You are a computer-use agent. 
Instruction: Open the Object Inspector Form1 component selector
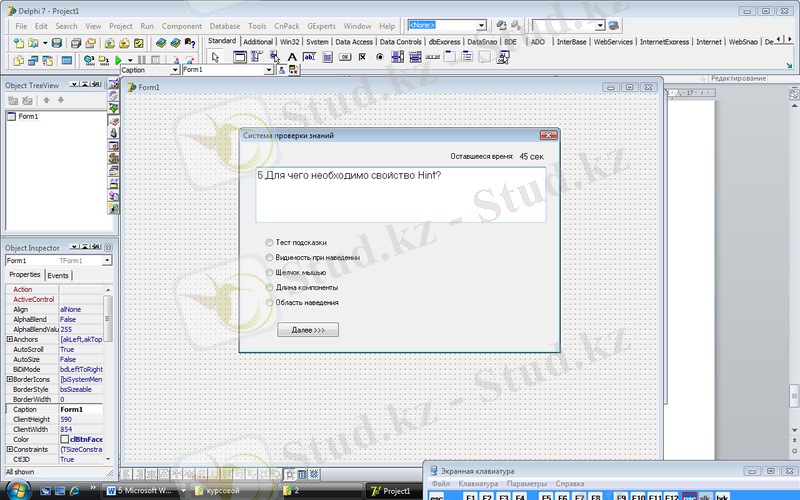[x=107, y=260]
